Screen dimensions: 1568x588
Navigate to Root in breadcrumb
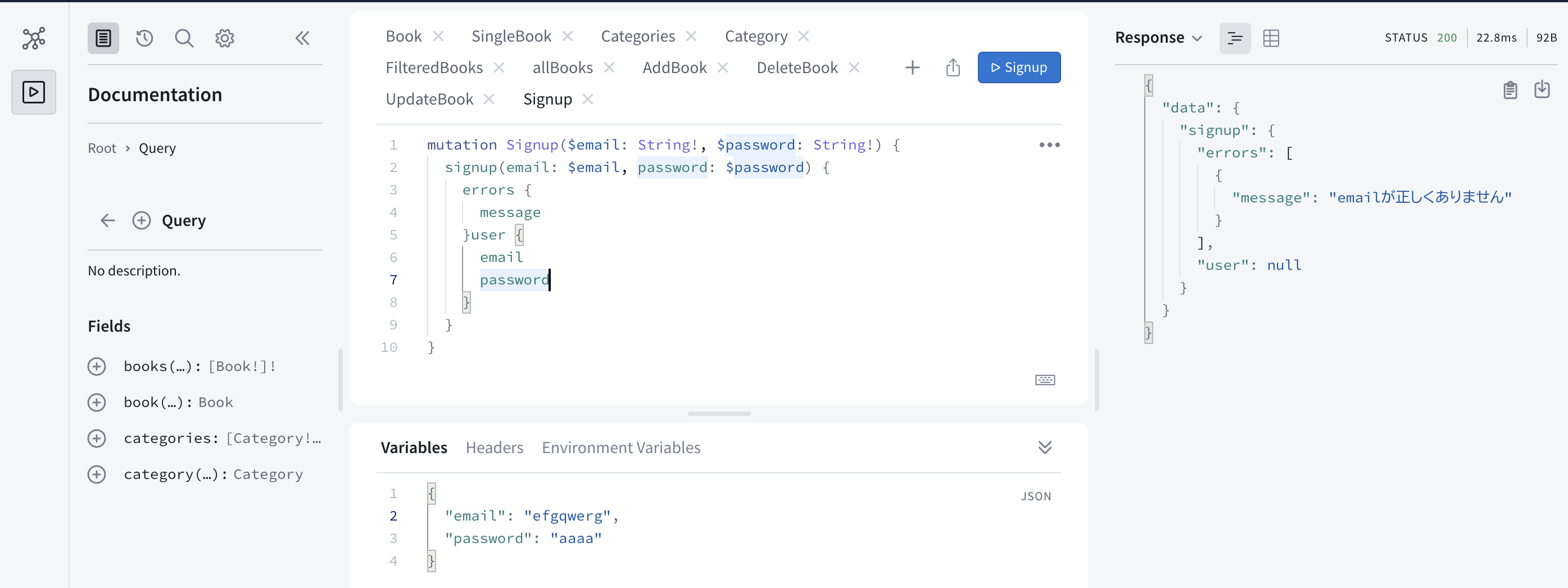point(102,148)
